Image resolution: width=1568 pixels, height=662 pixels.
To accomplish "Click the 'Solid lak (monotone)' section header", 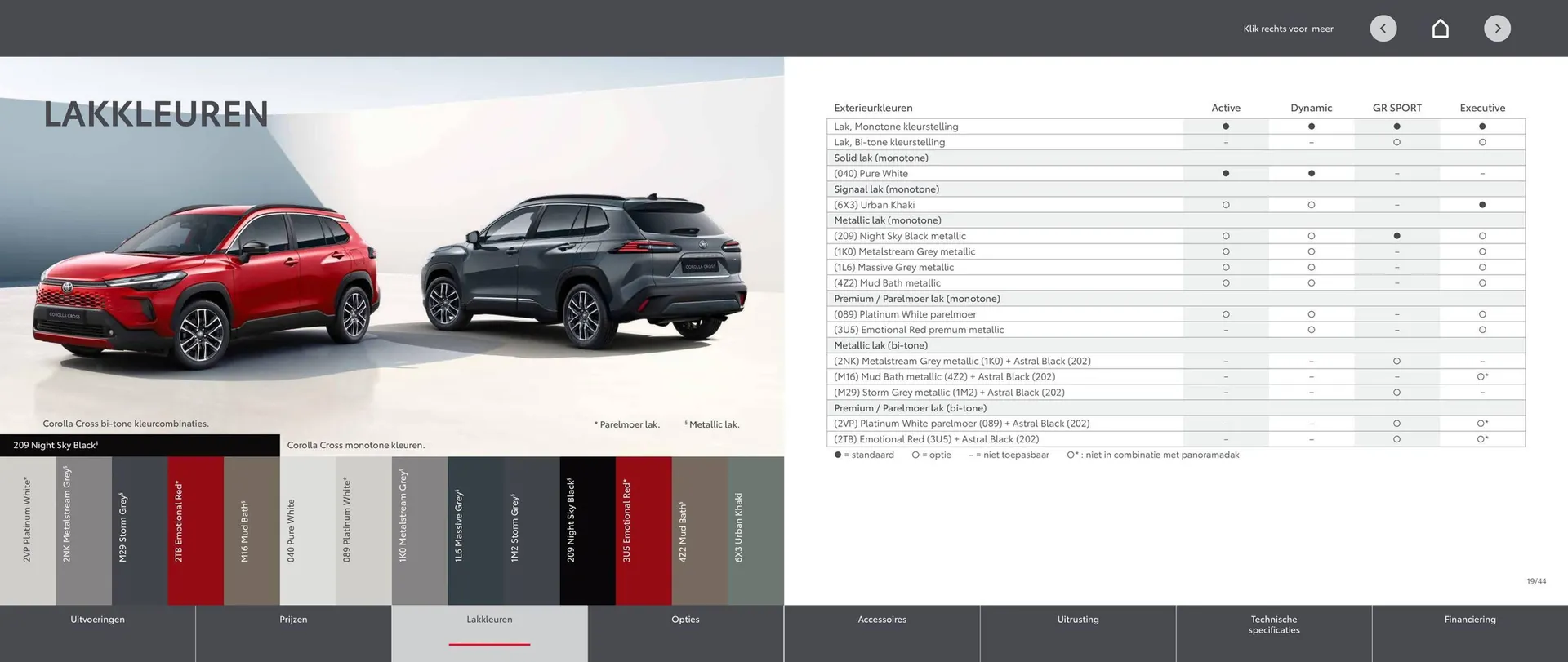I will coord(1176,158).
